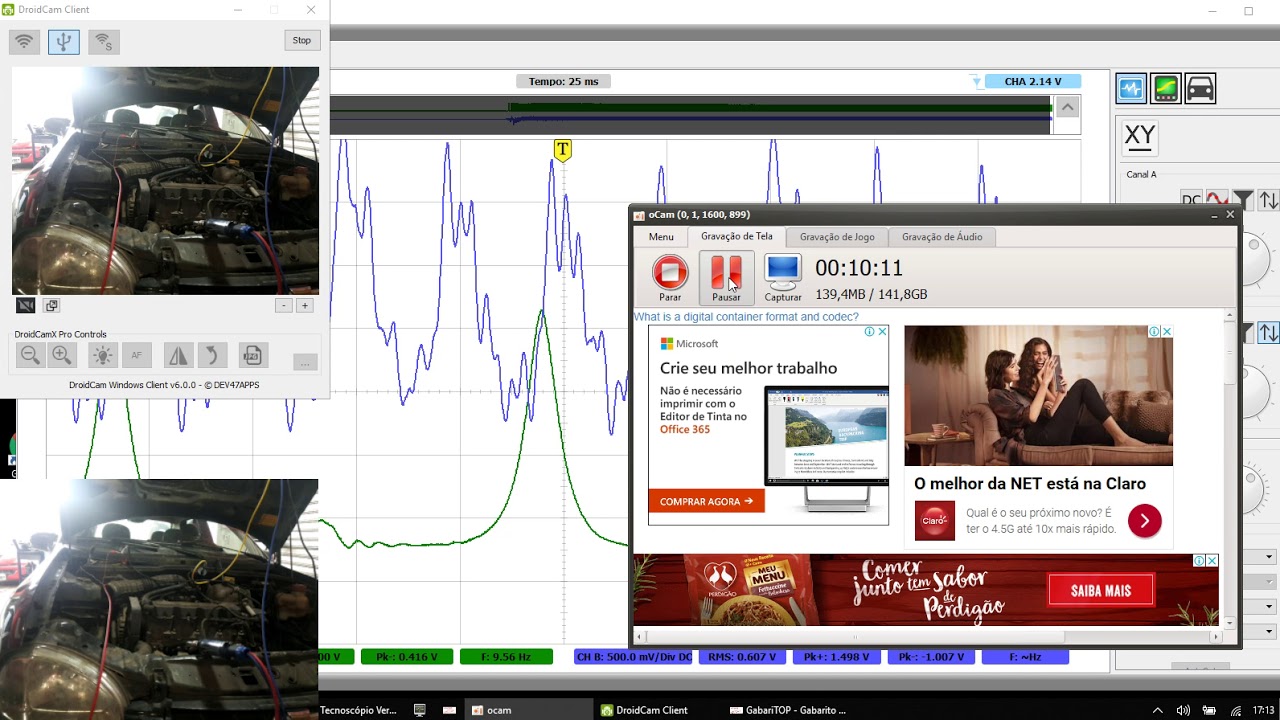Toggle phone LED flash in DroidCam
The width and height of the screenshot is (1280, 720).
[102, 355]
